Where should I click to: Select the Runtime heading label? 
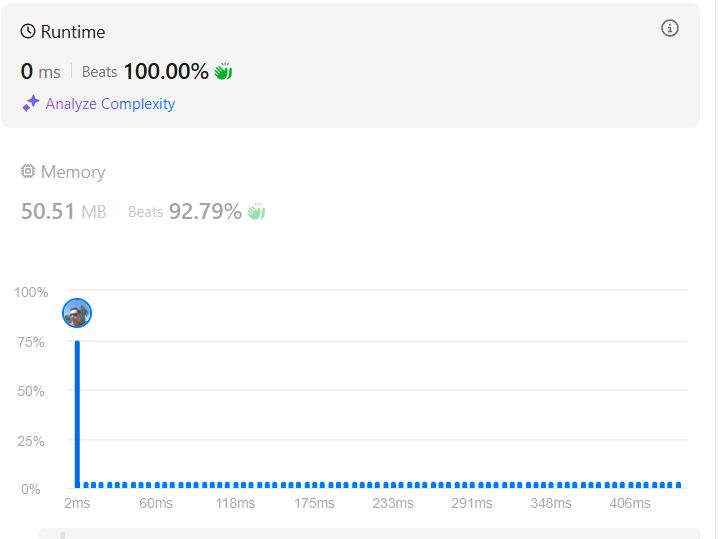click(73, 32)
